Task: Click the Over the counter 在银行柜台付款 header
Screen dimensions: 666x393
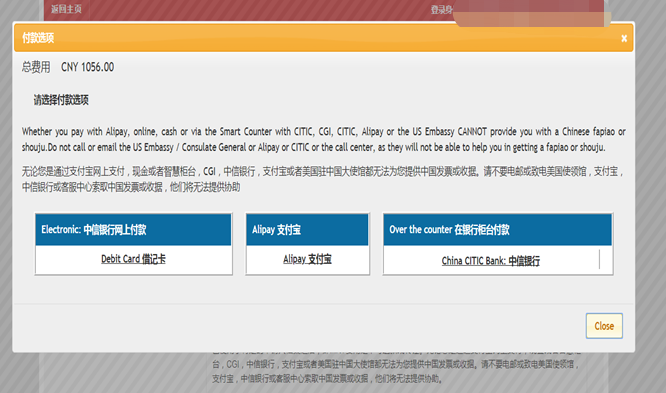Action: 497,229
